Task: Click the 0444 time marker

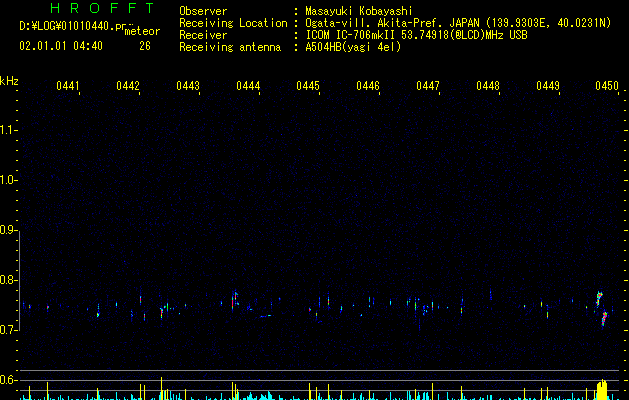Action: [x=248, y=86]
